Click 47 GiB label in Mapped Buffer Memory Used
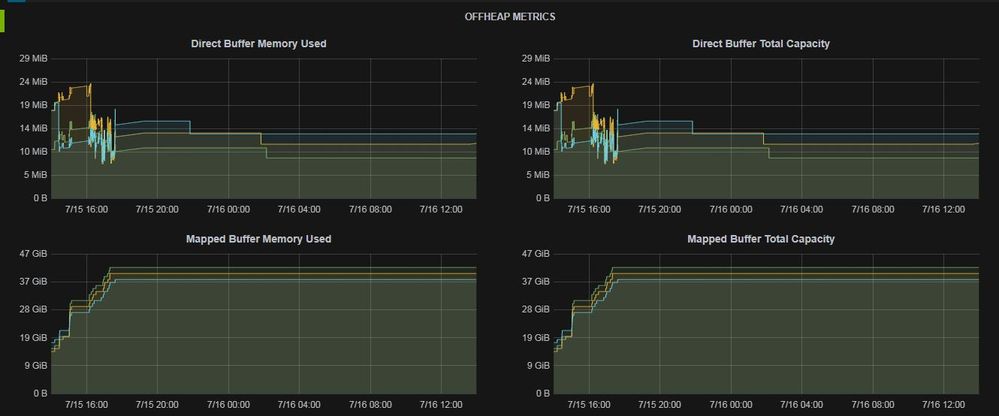The image size is (999, 416). point(34,254)
